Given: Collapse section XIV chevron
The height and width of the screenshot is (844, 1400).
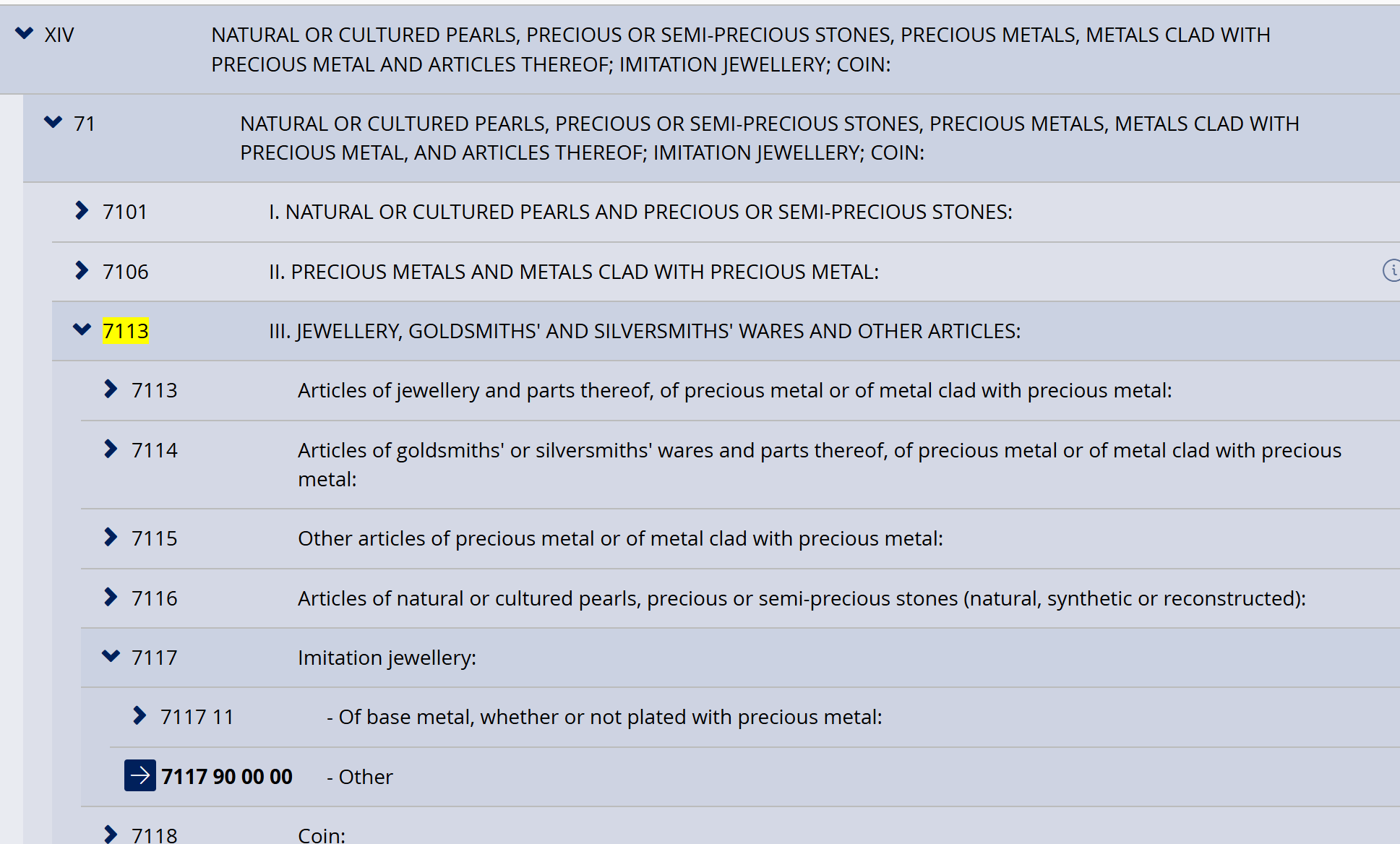Looking at the screenshot, I should pyautogui.click(x=25, y=33).
